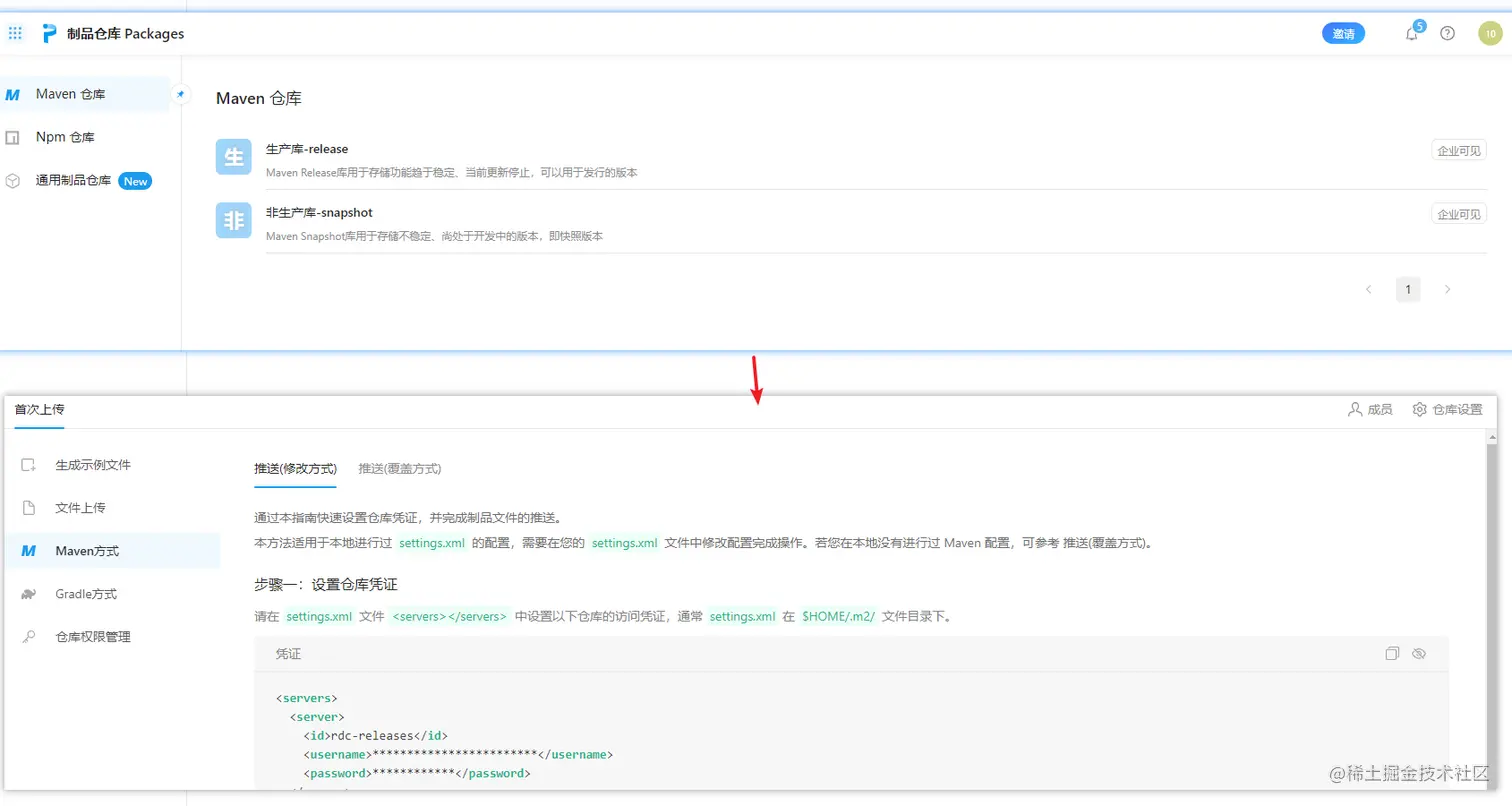Open notifications bell icon

pyautogui.click(x=1412, y=33)
